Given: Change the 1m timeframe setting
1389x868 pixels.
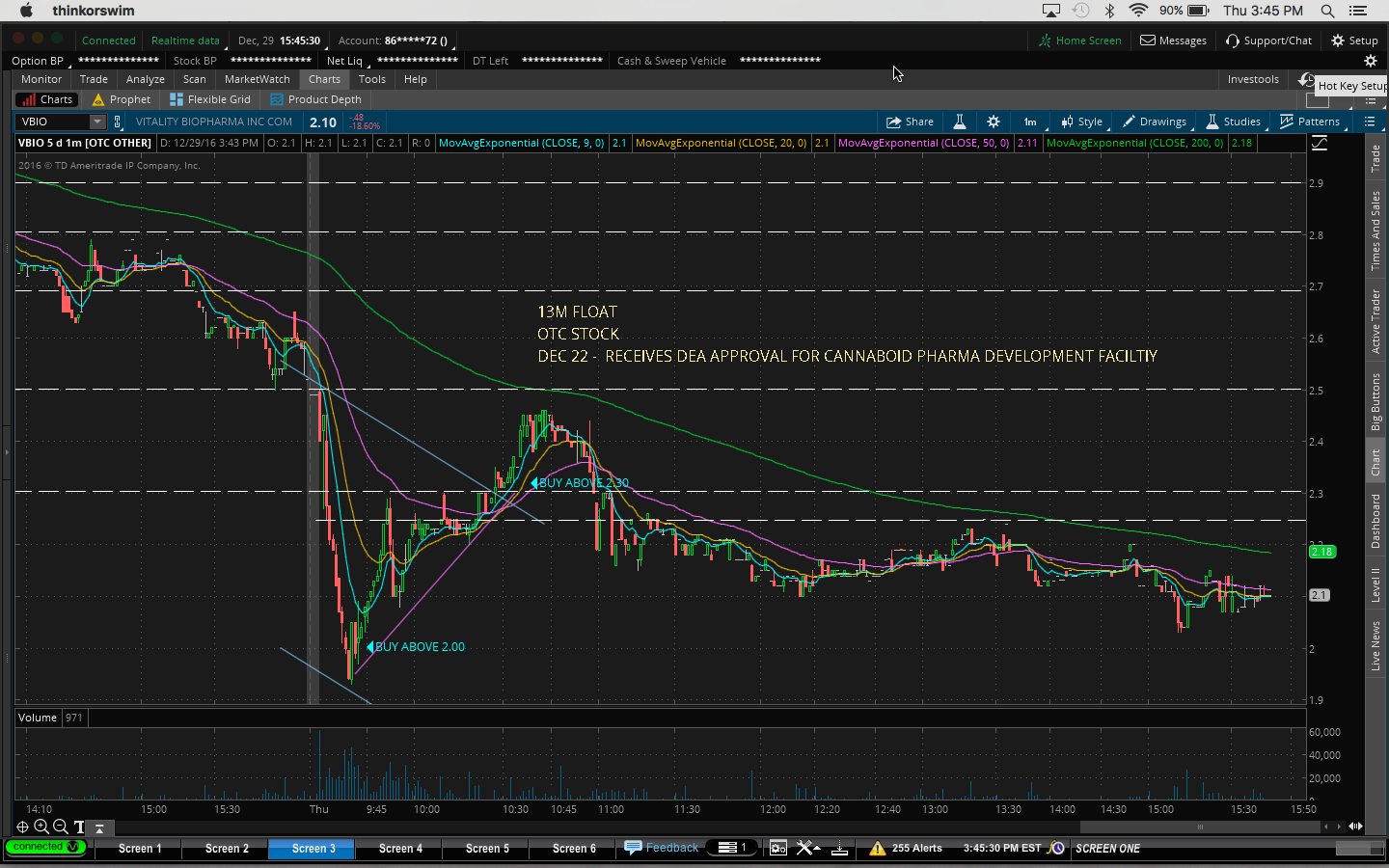Looking at the screenshot, I should 1030,122.
